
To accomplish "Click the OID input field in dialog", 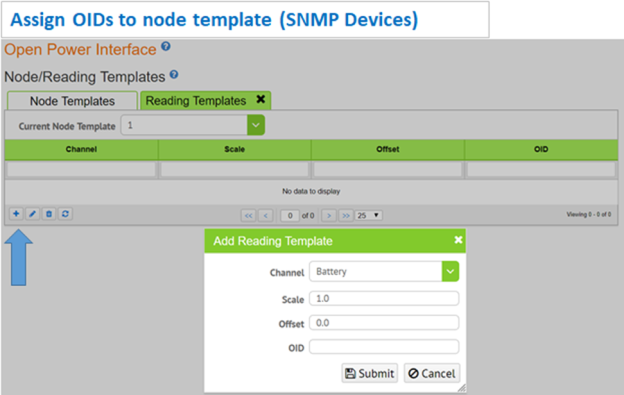I will (x=384, y=347).
